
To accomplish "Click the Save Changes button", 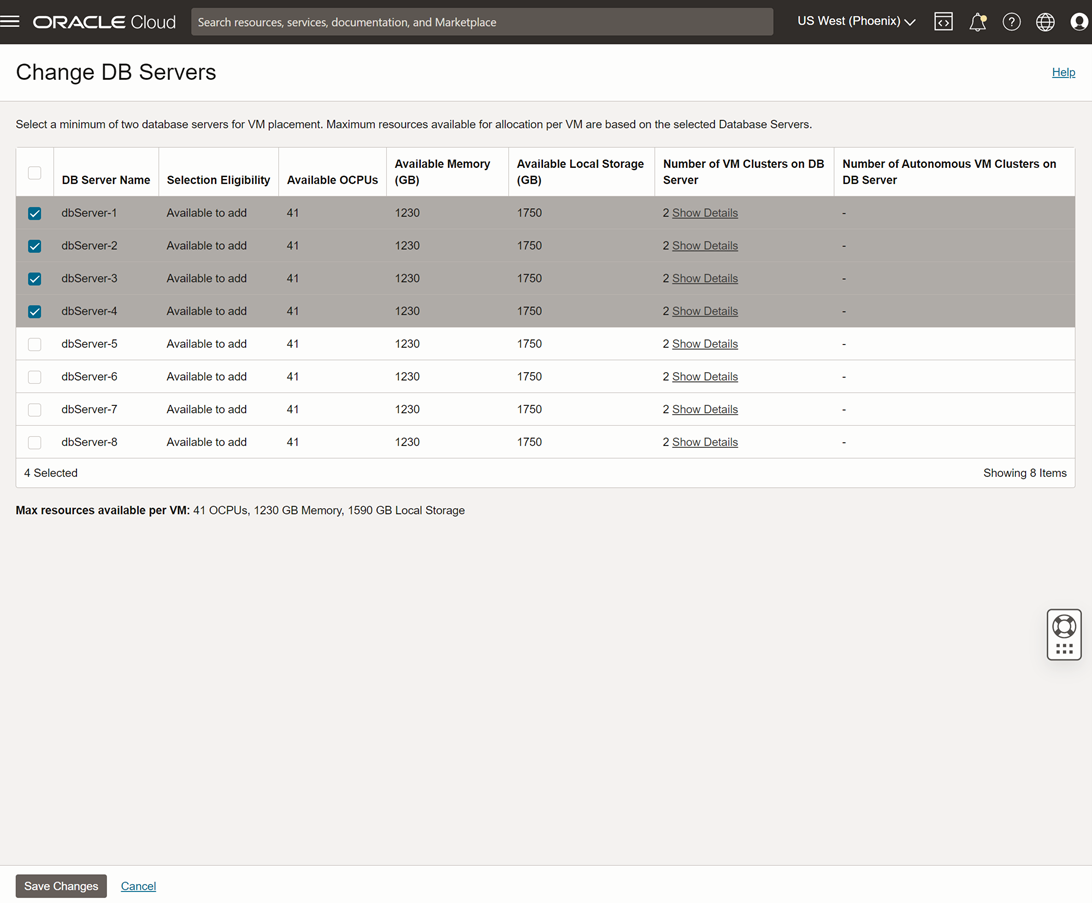I will click(x=61, y=886).
